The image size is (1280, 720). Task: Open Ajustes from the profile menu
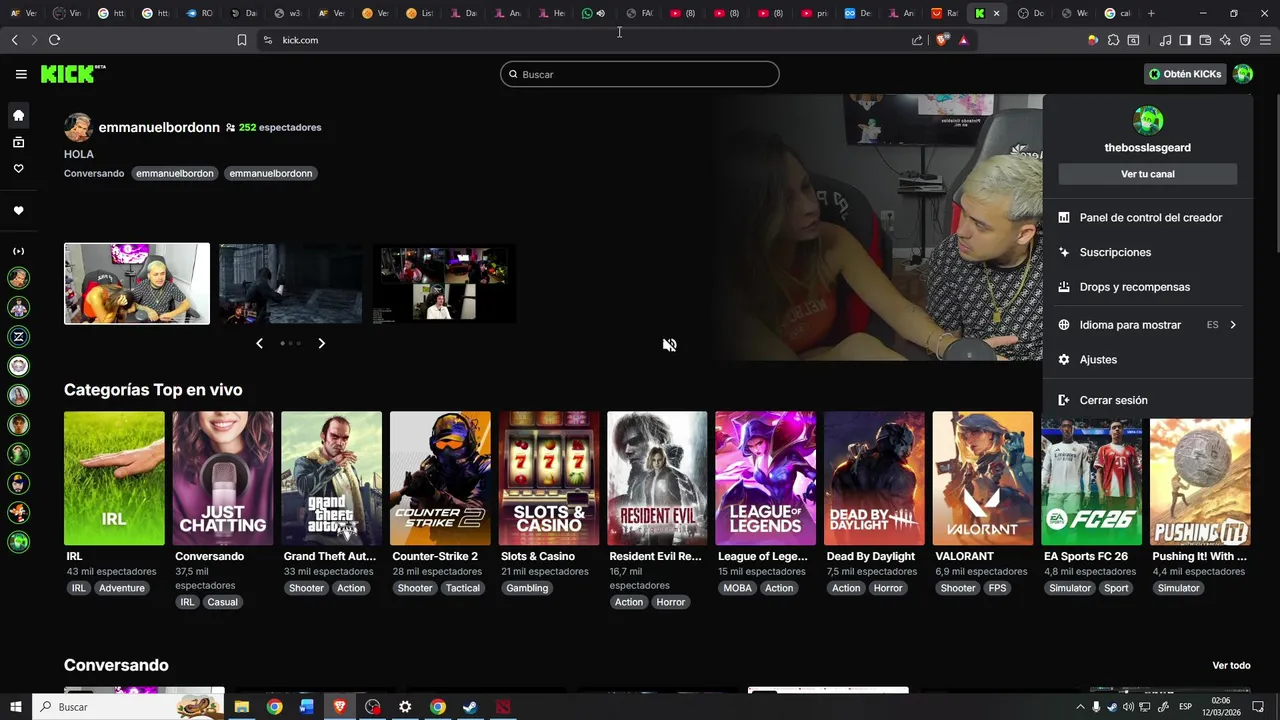click(1148, 360)
